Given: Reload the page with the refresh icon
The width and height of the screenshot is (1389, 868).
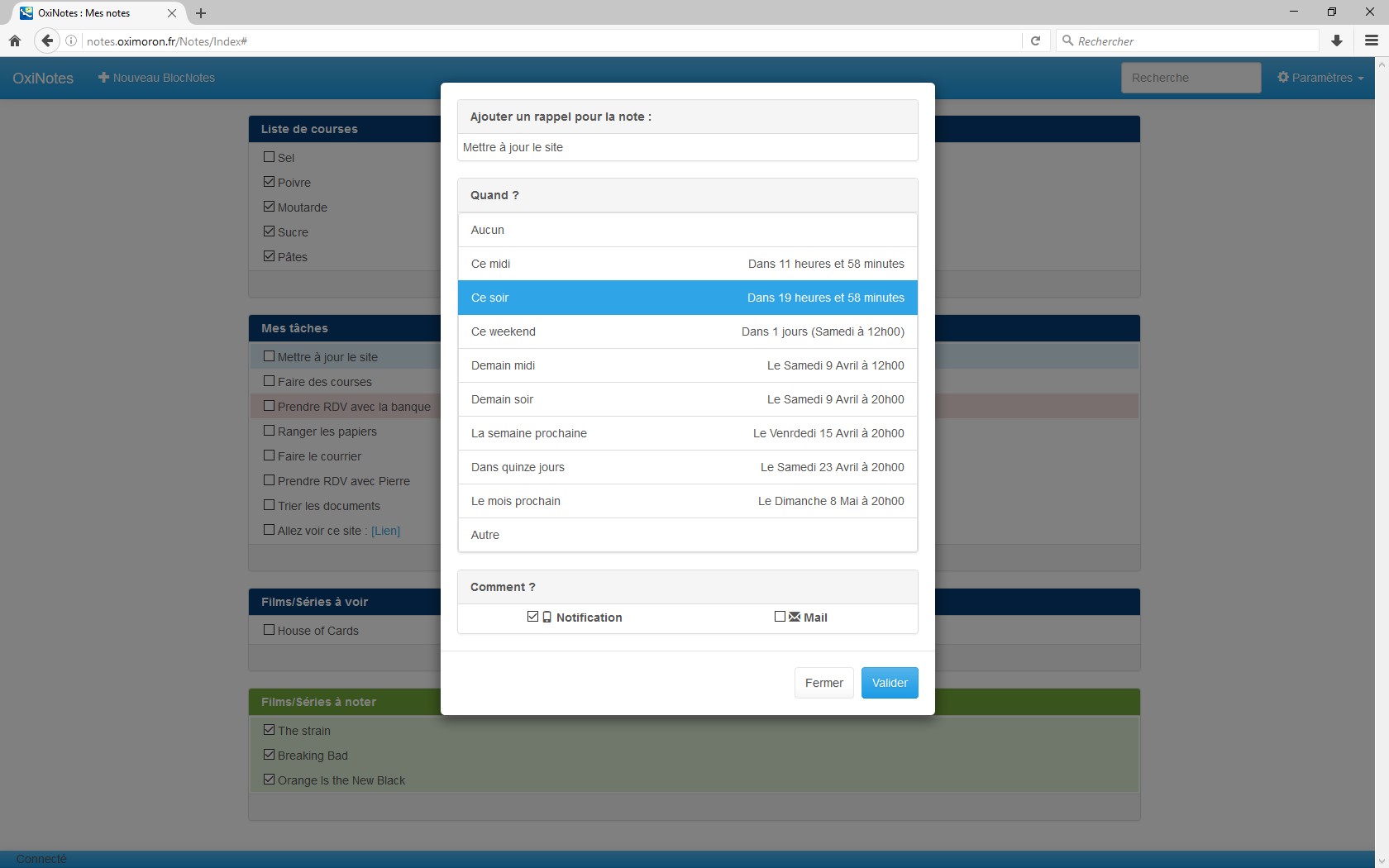Looking at the screenshot, I should [x=1035, y=41].
